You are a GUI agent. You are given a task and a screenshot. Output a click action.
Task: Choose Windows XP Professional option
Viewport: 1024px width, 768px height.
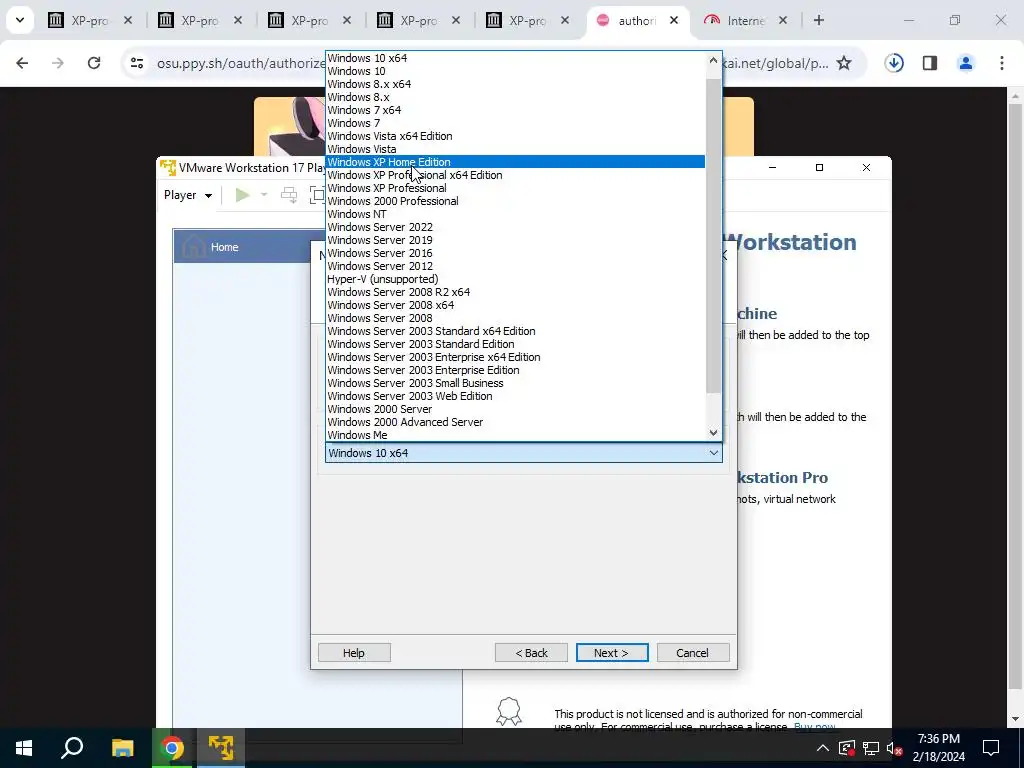tap(515, 188)
